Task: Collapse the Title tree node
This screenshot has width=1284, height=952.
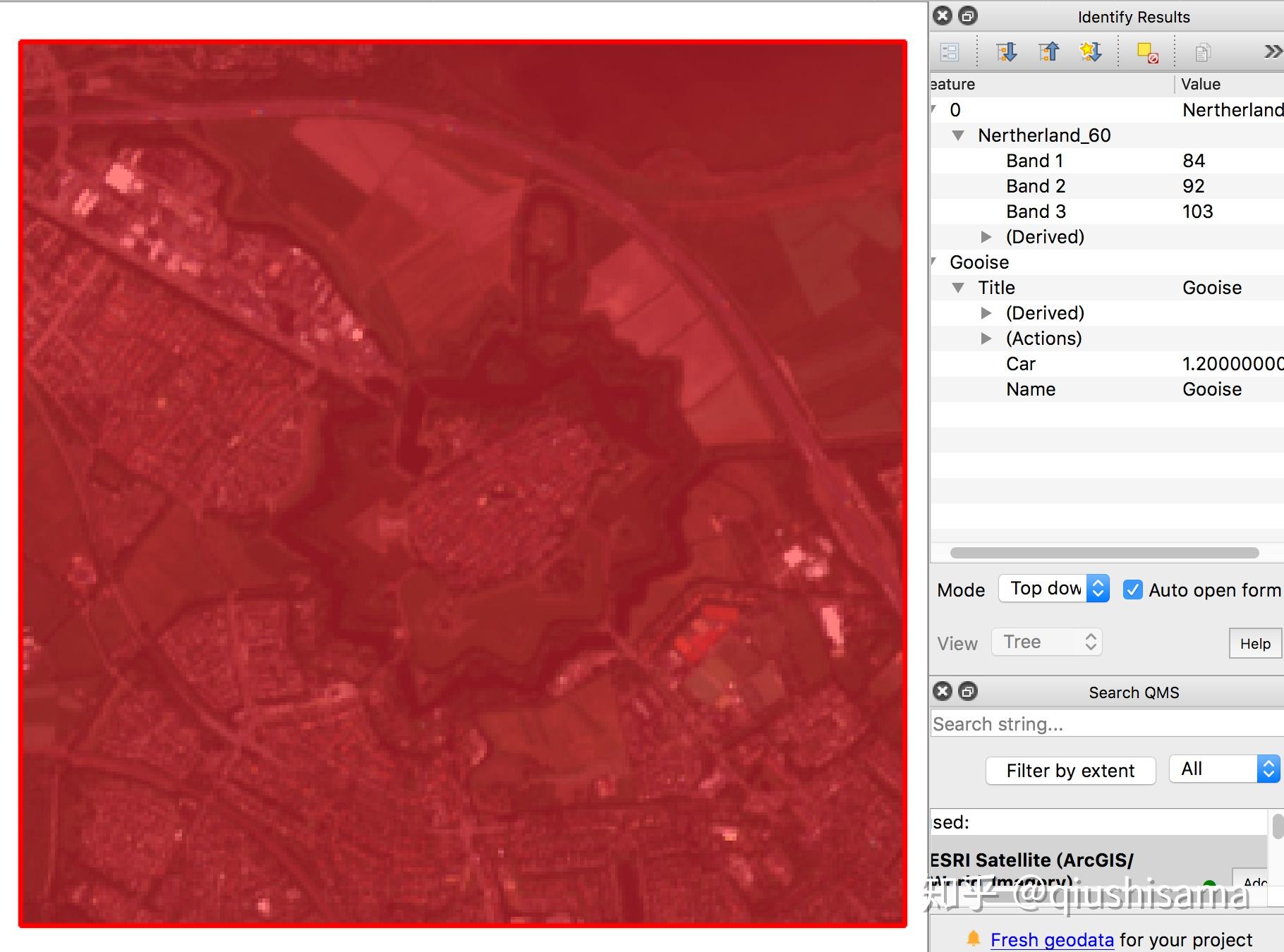Action: [x=958, y=288]
